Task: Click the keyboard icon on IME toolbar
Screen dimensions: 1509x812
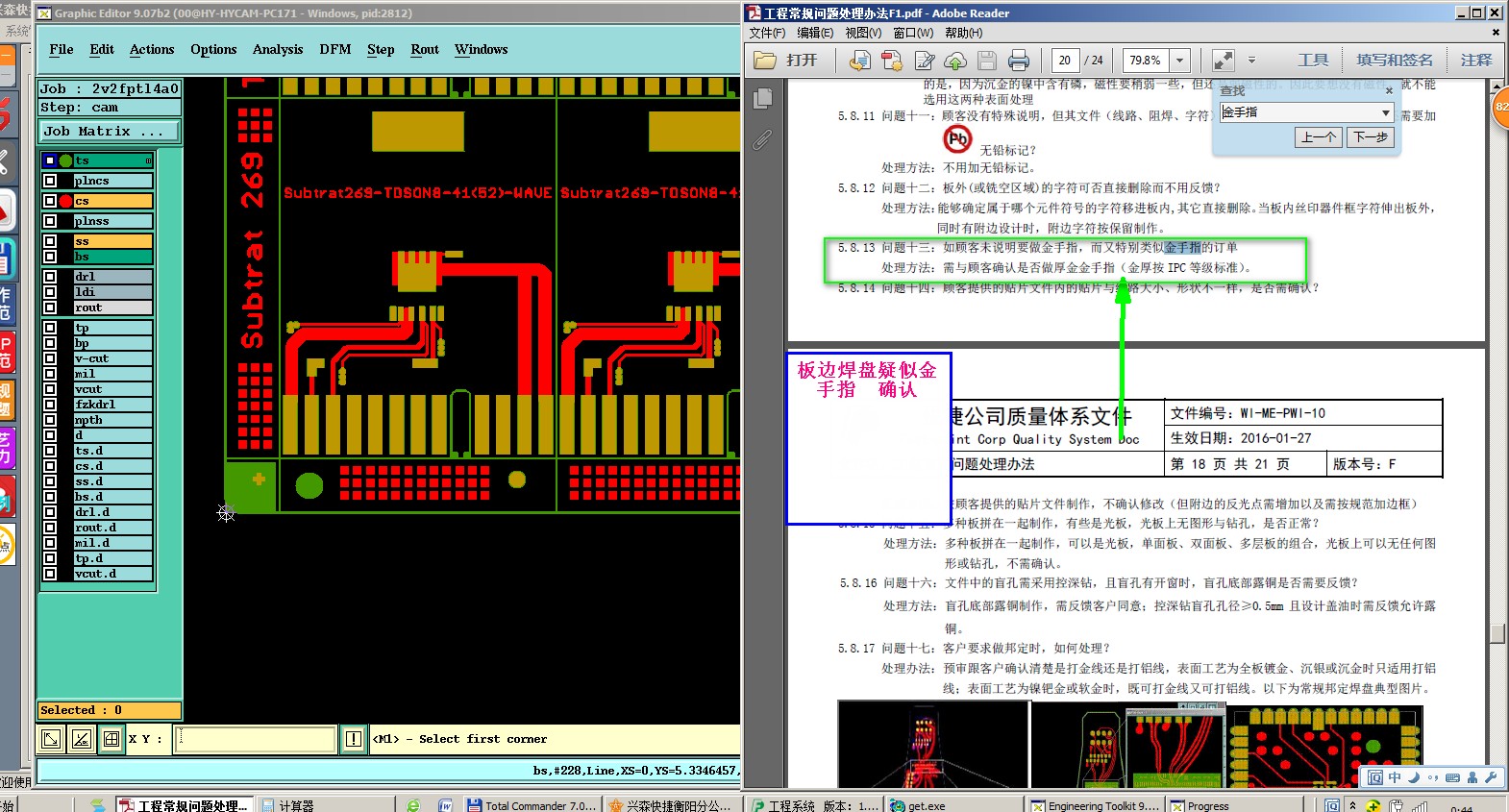Action: tap(1452, 777)
